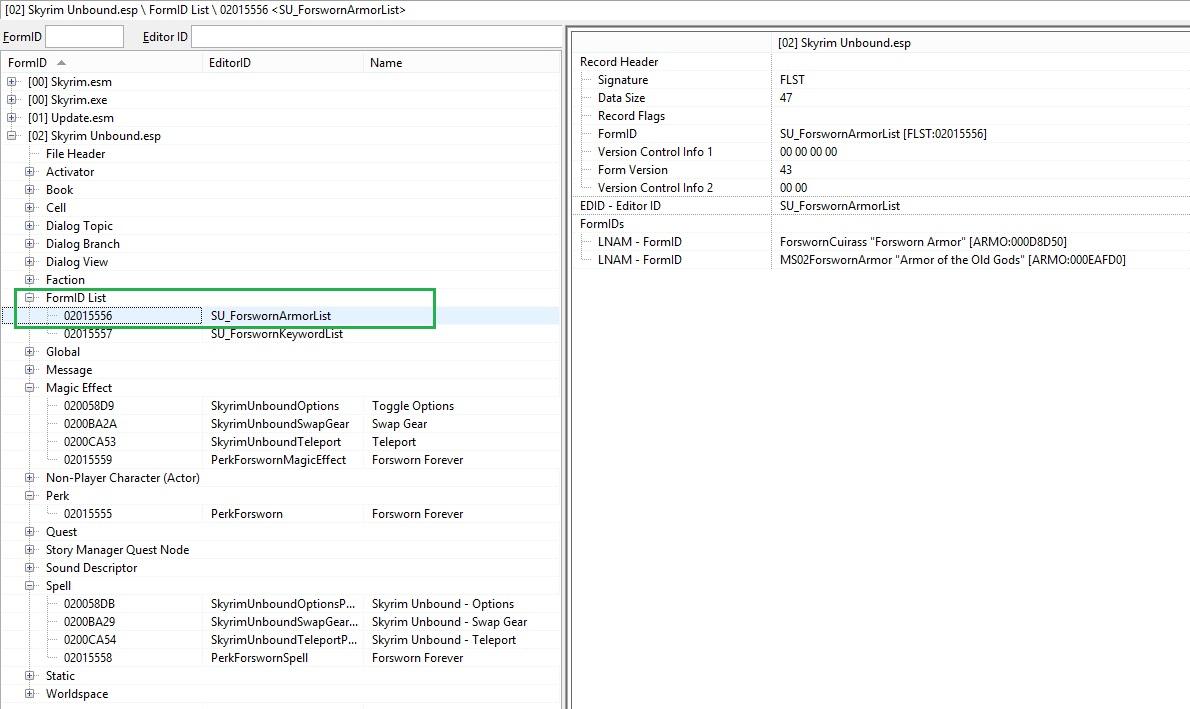Viewport: 1190px width, 709px height.
Task: Select the File Header tree item
Action: click(75, 153)
